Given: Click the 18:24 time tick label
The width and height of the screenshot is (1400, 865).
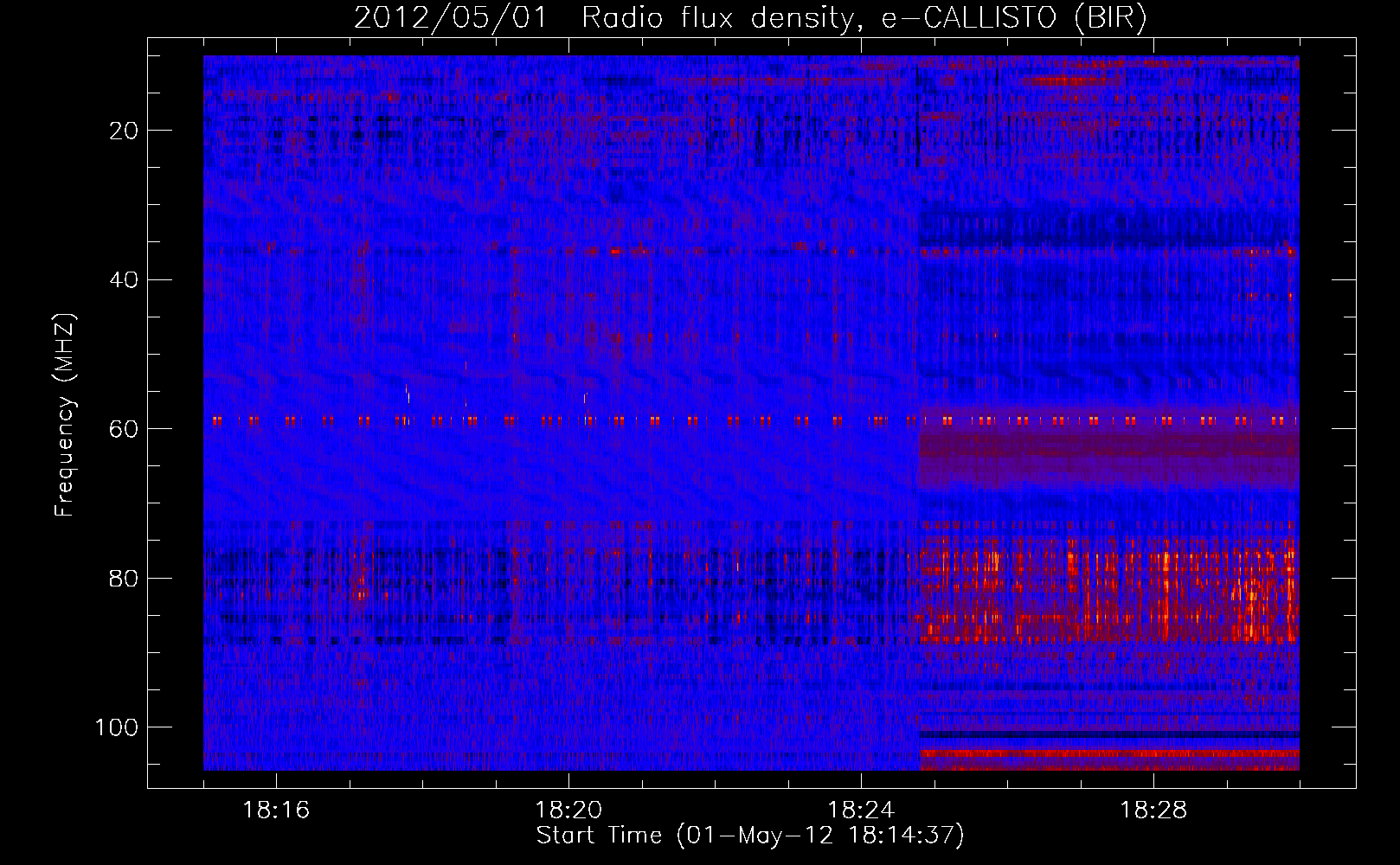Looking at the screenshot, I should pyautogui.click(x=861, y=811).
